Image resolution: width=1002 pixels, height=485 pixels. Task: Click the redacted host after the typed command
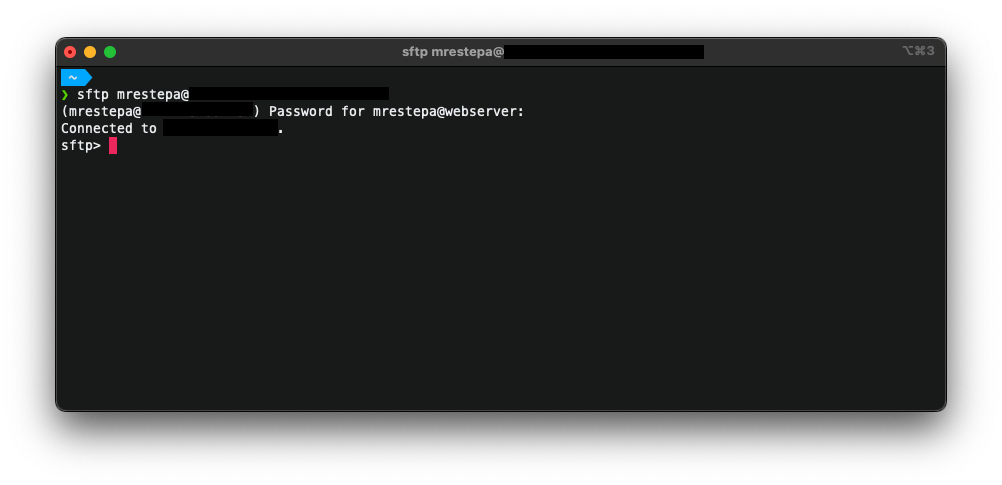click(289, 94)
